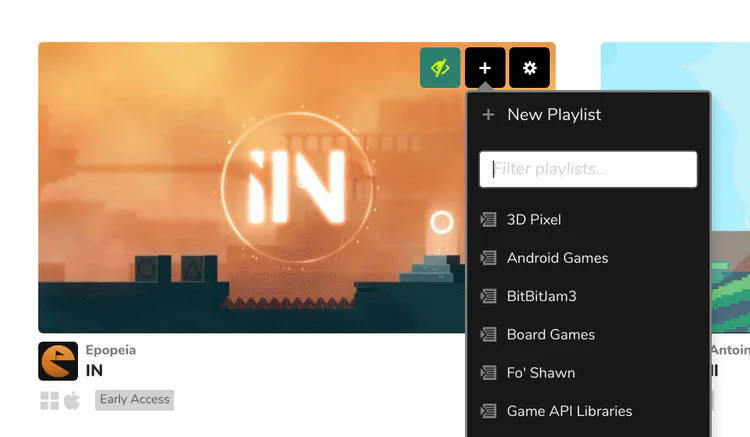Open the IN game cover image
This screenshot has width=750, height=437.
[x=252, y=187]
